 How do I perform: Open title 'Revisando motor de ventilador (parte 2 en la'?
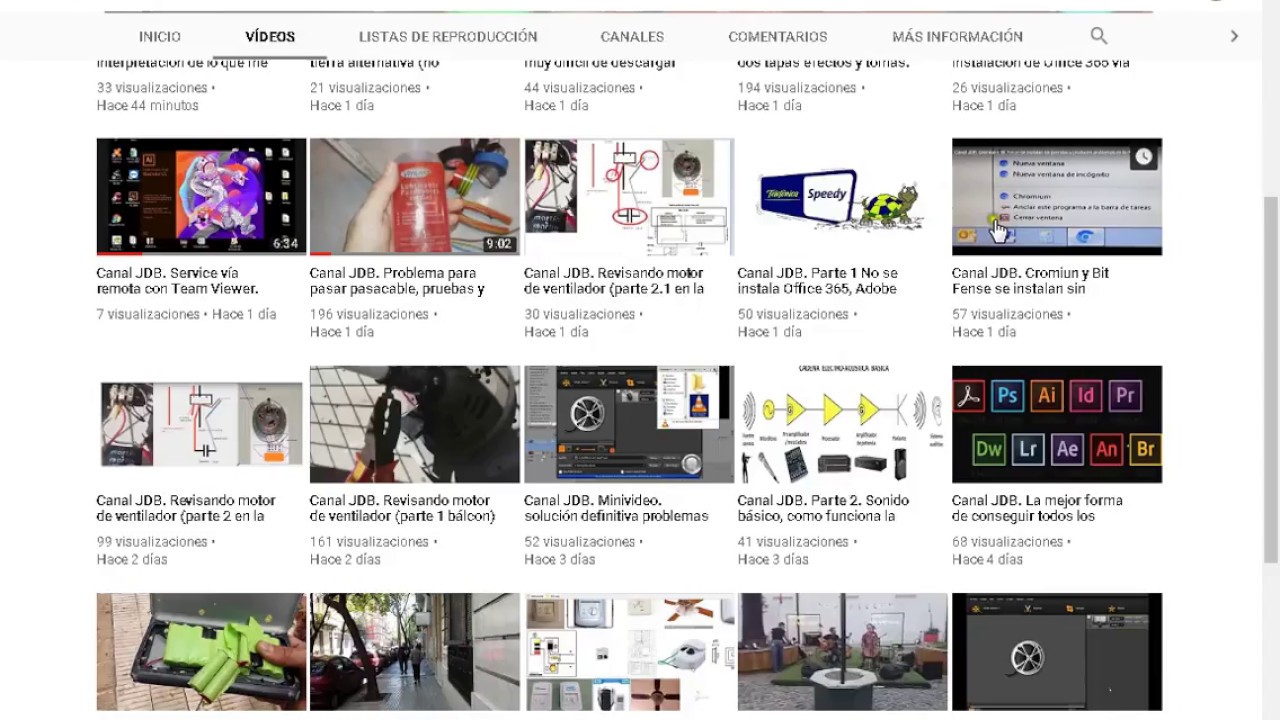tap(186, 508)
